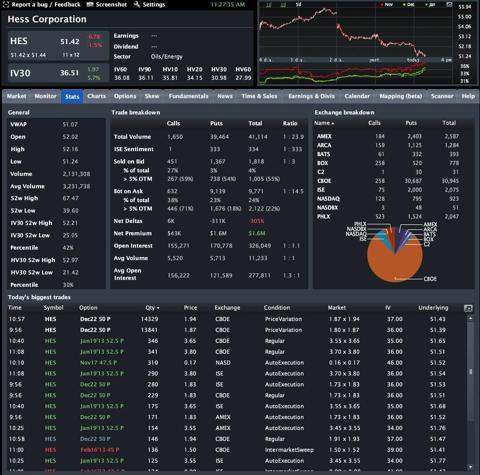Open the Market tab
Screen dimensions: 480x475
[16, 96]
